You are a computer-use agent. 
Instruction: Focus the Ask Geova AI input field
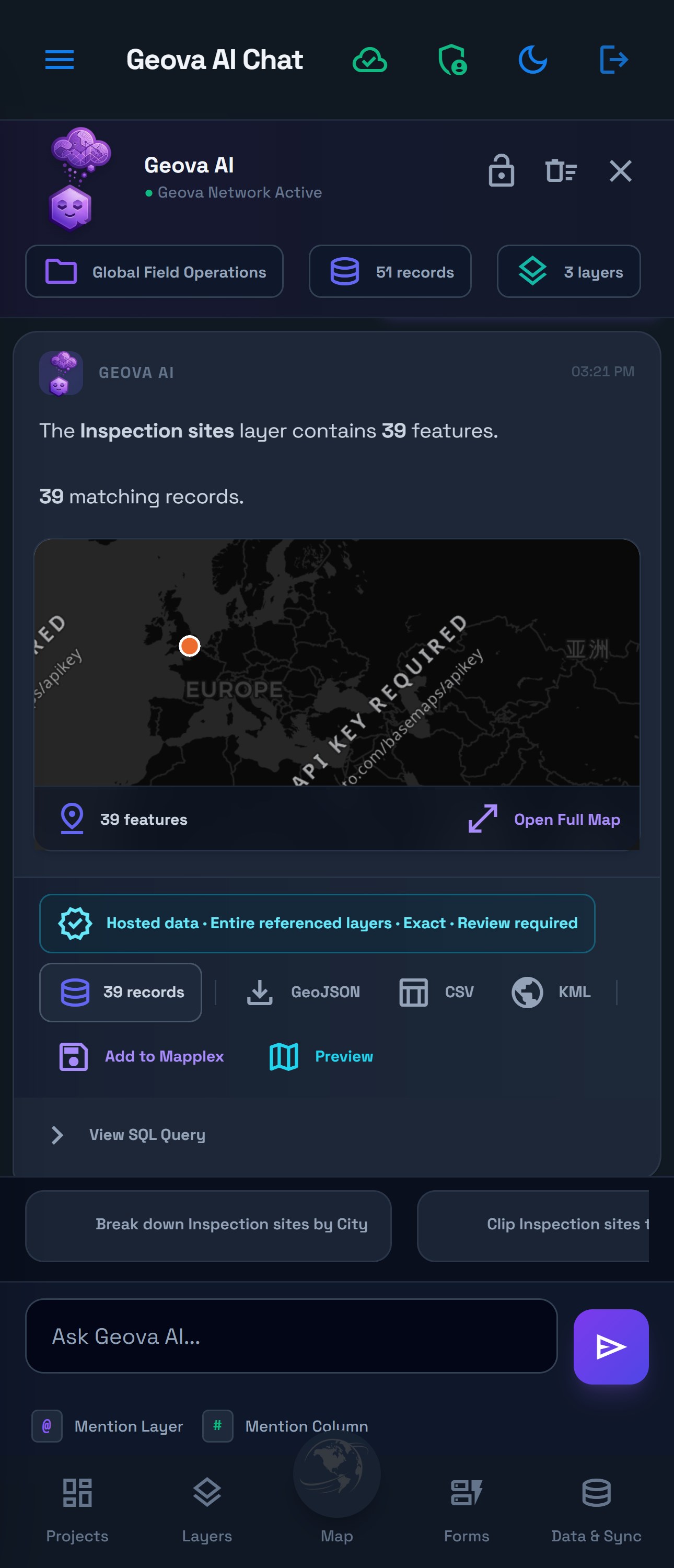pyautogui.click(x=292, y=1336)
